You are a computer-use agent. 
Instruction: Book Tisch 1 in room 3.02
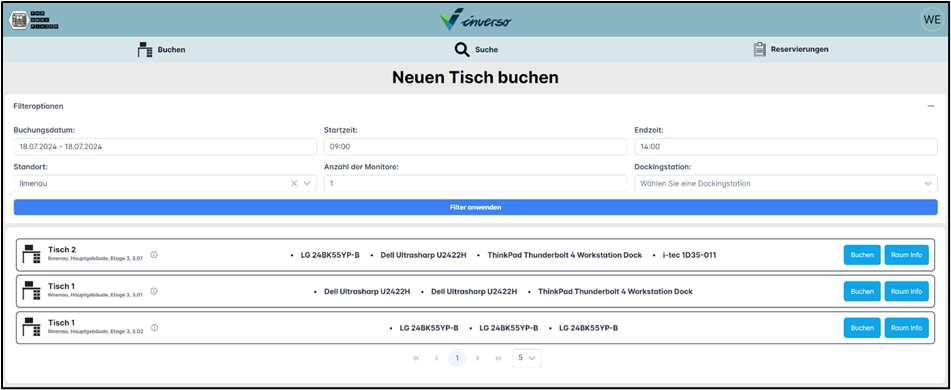(862, 328)
